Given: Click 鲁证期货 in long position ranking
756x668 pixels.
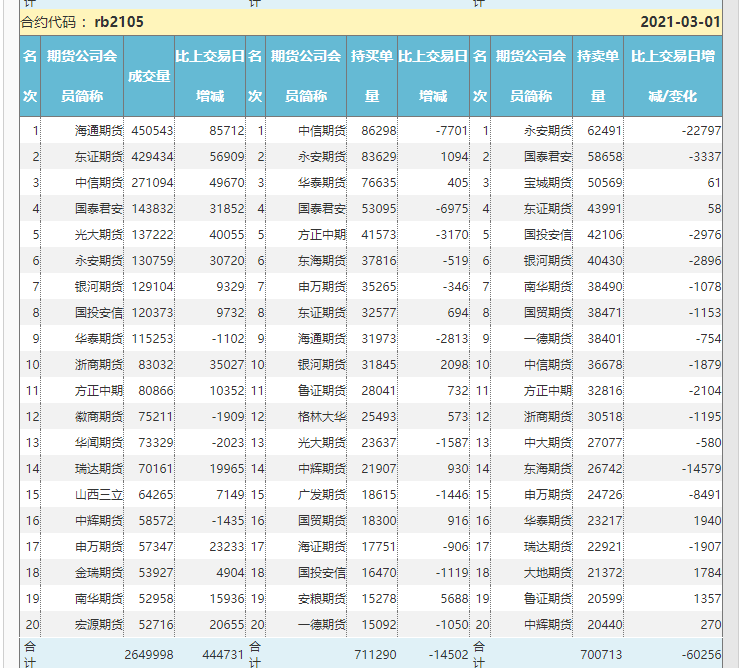Looking at the screenshot, I should 322,391.
